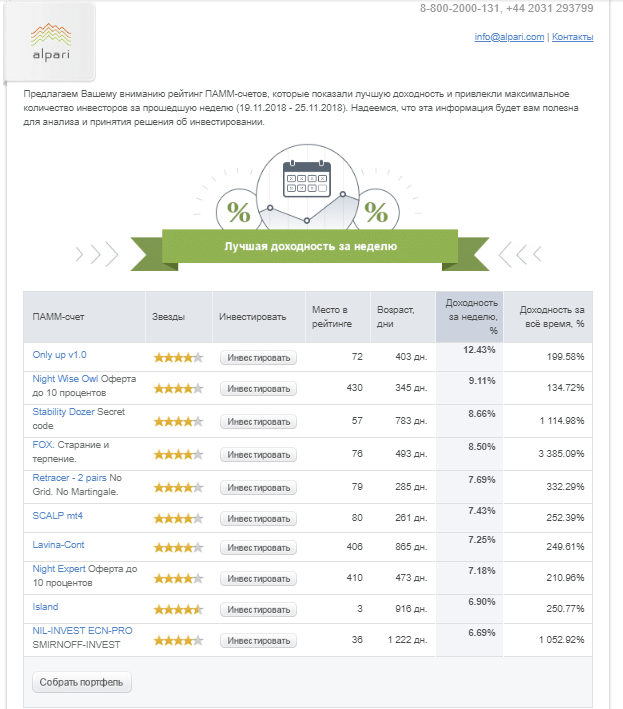
Task: Click the star rating for Only up v1.0
Action: pos(179,358)
